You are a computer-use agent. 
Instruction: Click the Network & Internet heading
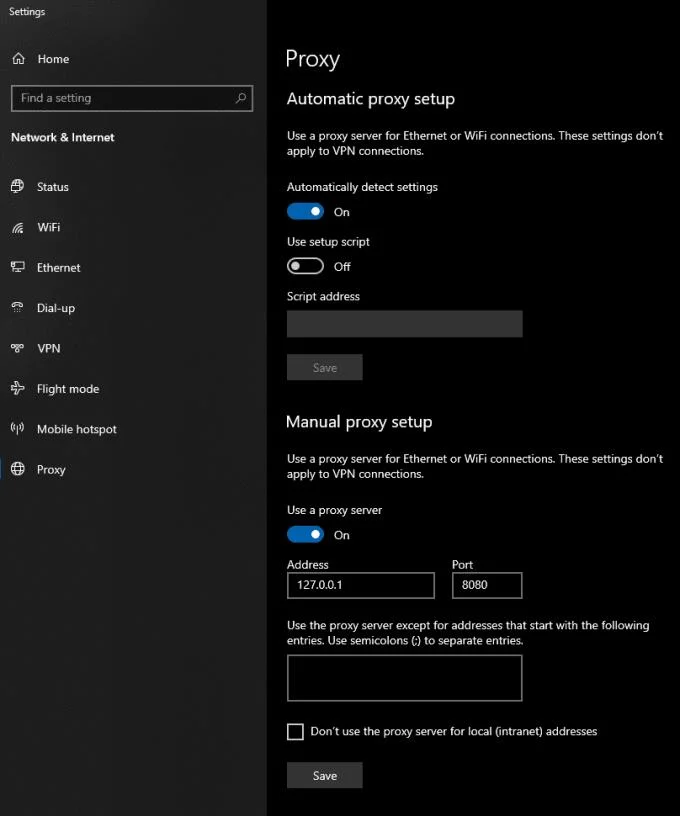[x=62, y=137]
